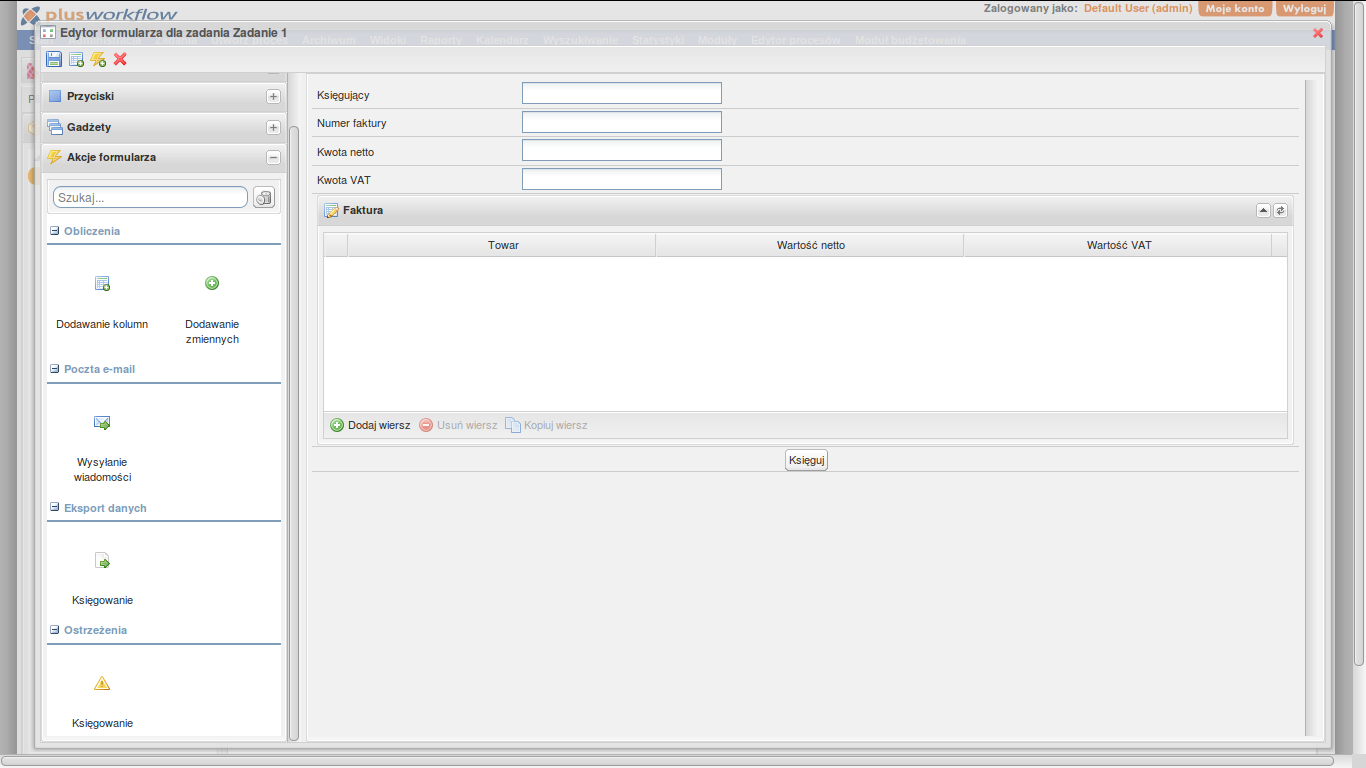Screen dimensions: 1366x768
Task: Click the Księguj button
Action: 807,460
